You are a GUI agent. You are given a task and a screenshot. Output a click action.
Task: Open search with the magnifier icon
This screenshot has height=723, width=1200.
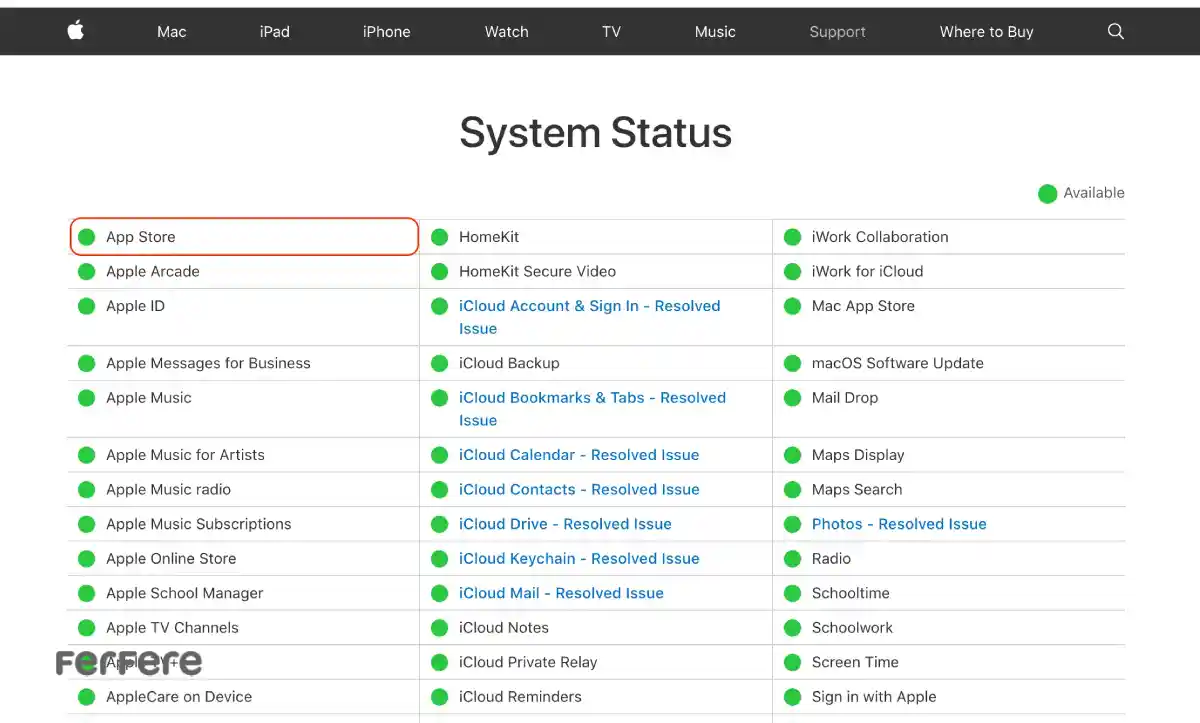click(x=1116, y=31)
